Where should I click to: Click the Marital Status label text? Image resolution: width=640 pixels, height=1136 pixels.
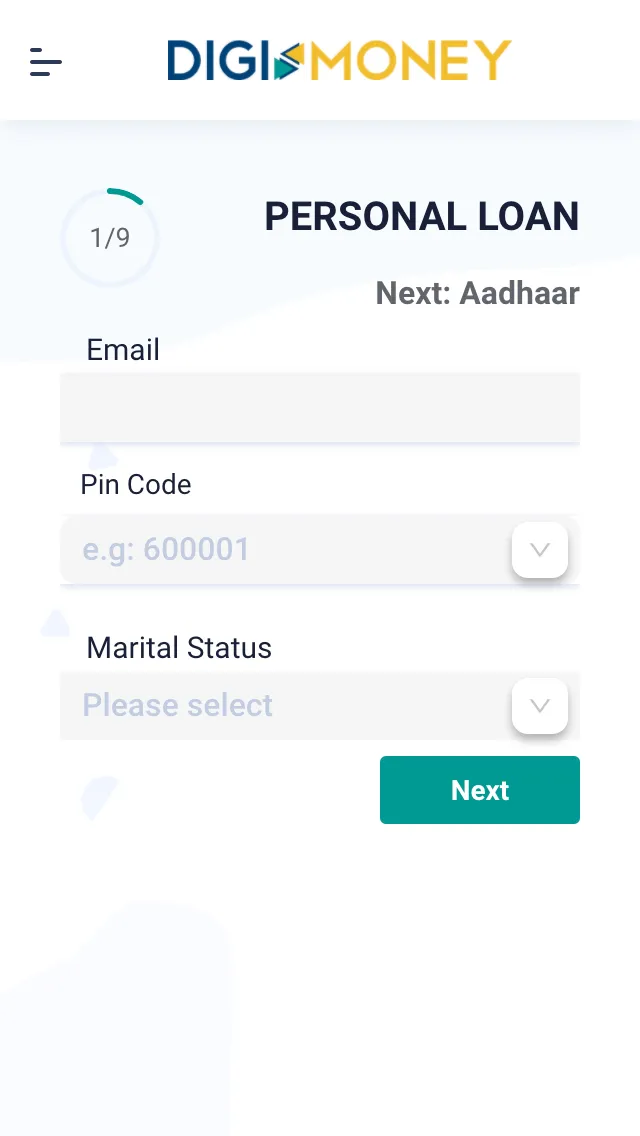pos(178,648)
